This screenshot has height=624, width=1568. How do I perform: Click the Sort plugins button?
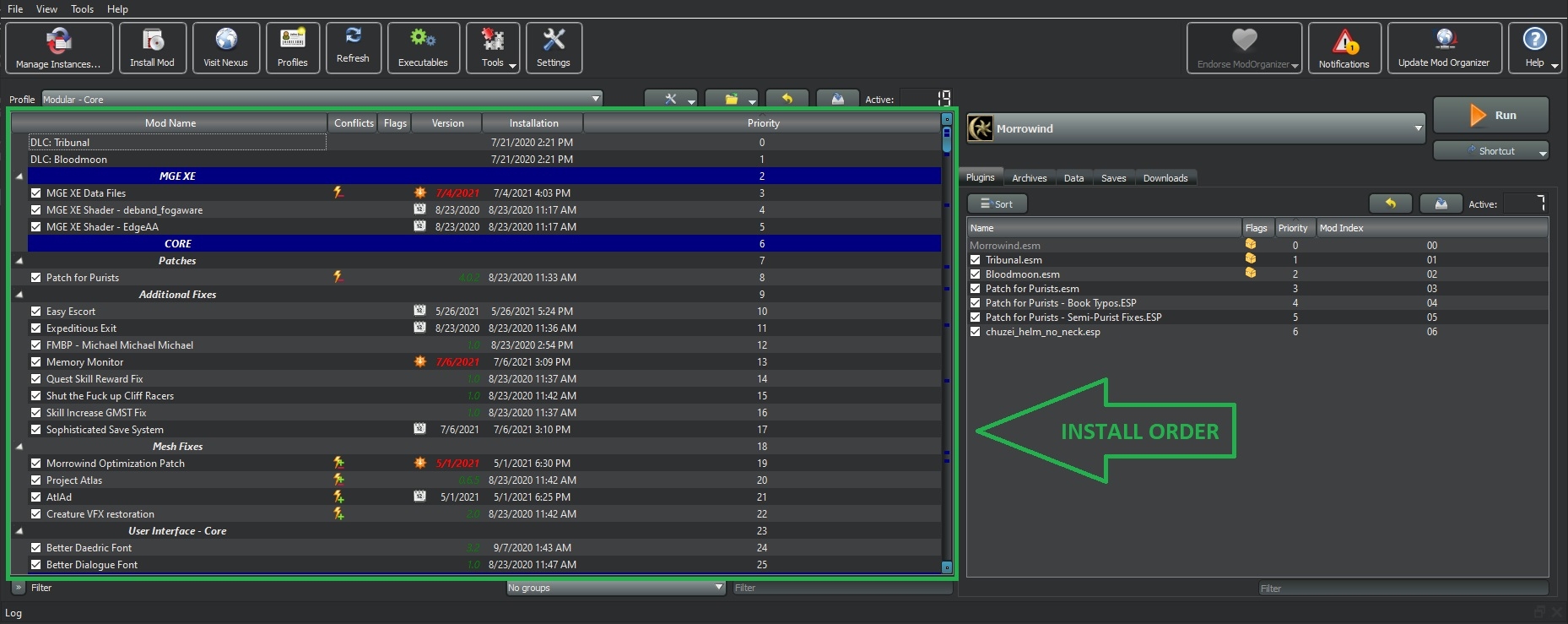(997, 204)
